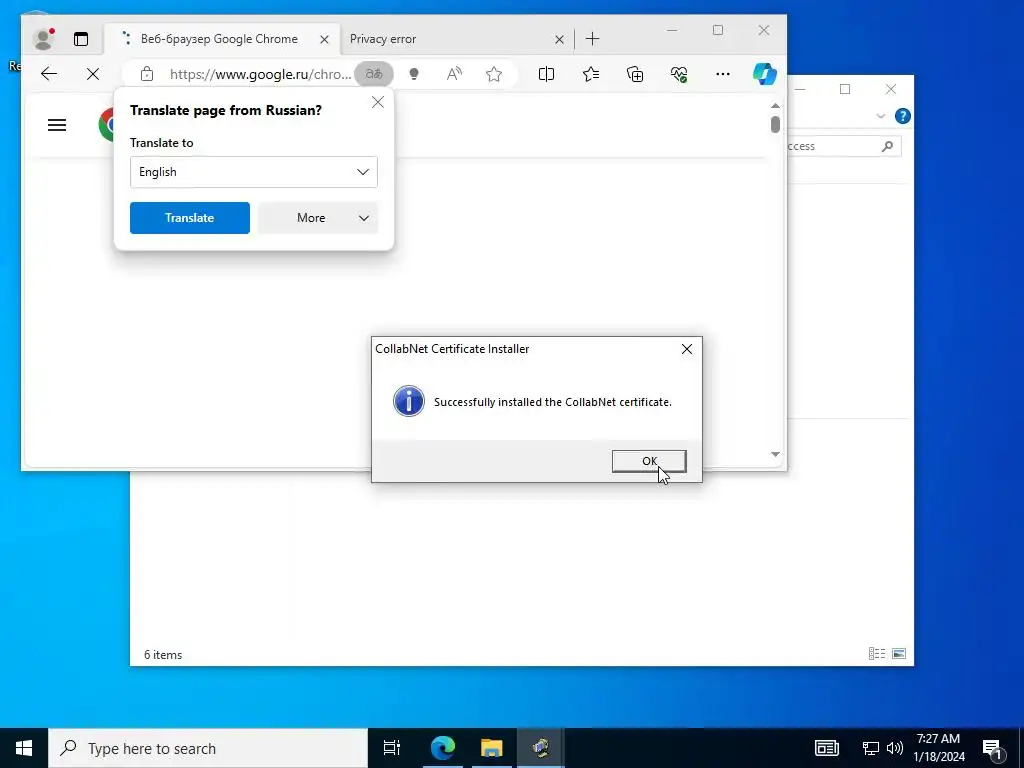This screenshot has width=1024, height=768.
Task: Open the Edge profile icon
Action: click(44, 39)
